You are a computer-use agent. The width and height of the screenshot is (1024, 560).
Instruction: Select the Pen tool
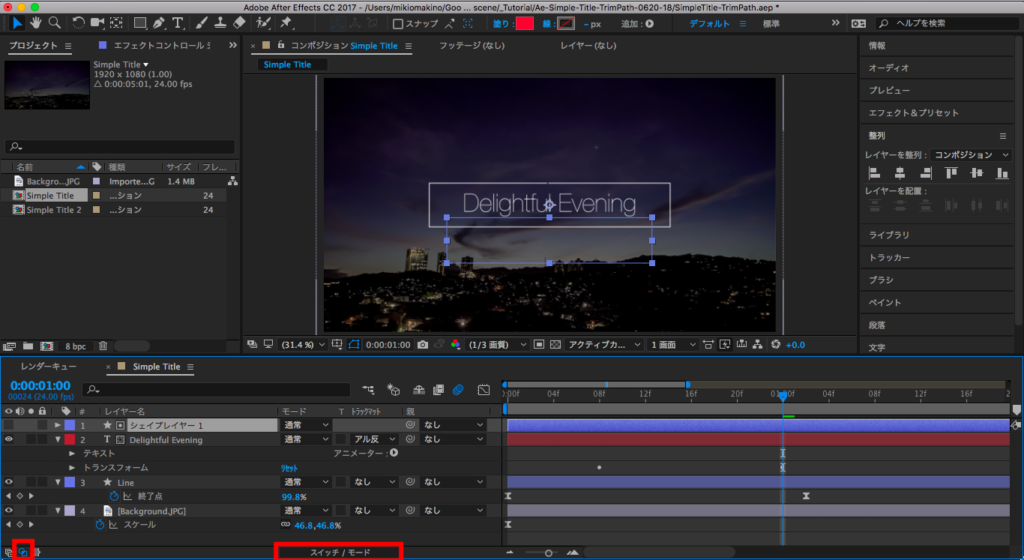pos(159,23)
